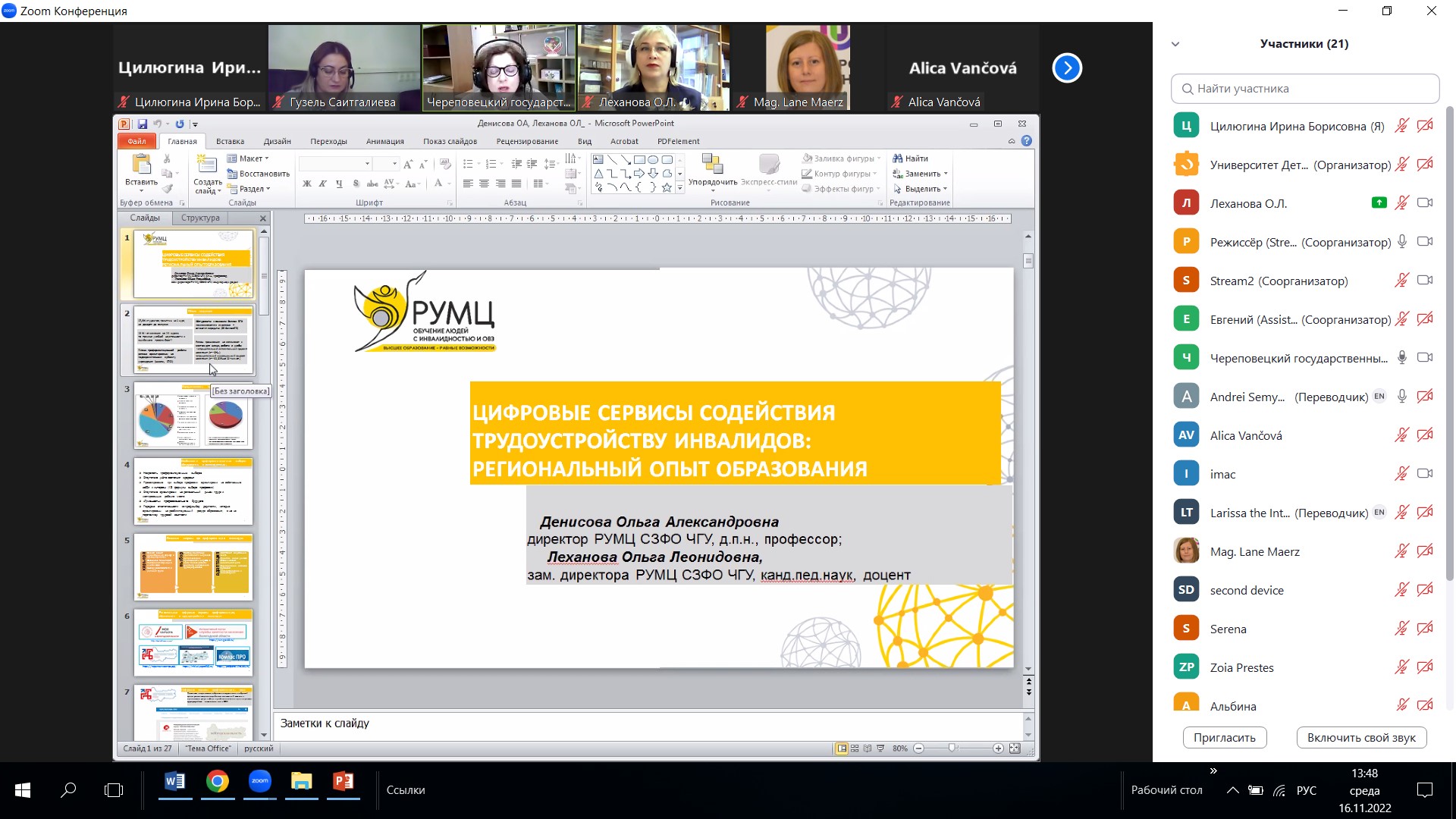Open the Вставка ribbon tab
The height and width of the screenshot is (819, 1456).
(229, 141)
